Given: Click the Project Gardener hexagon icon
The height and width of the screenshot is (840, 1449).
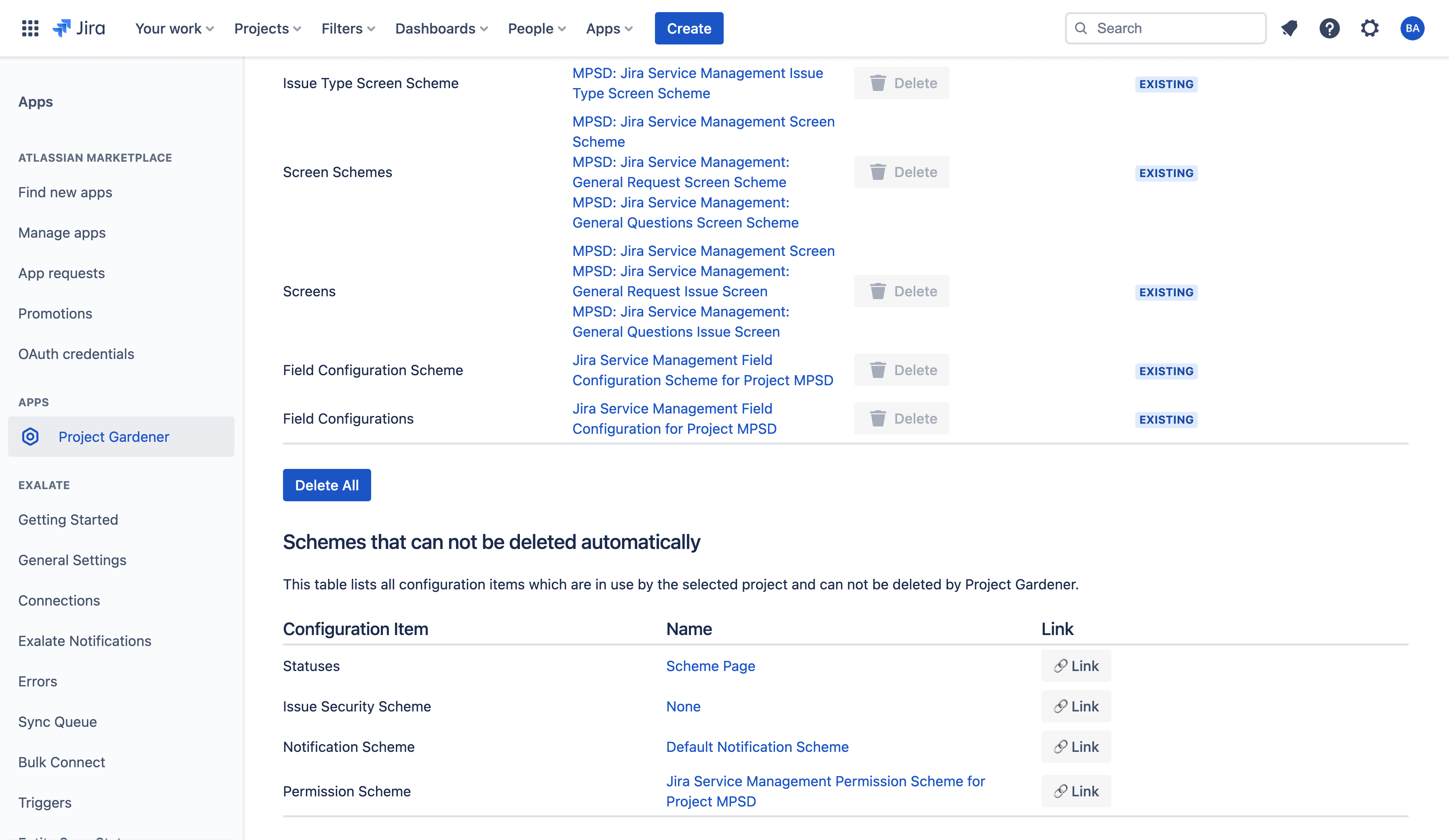Looking at the screenshot, I should [30, 437].
